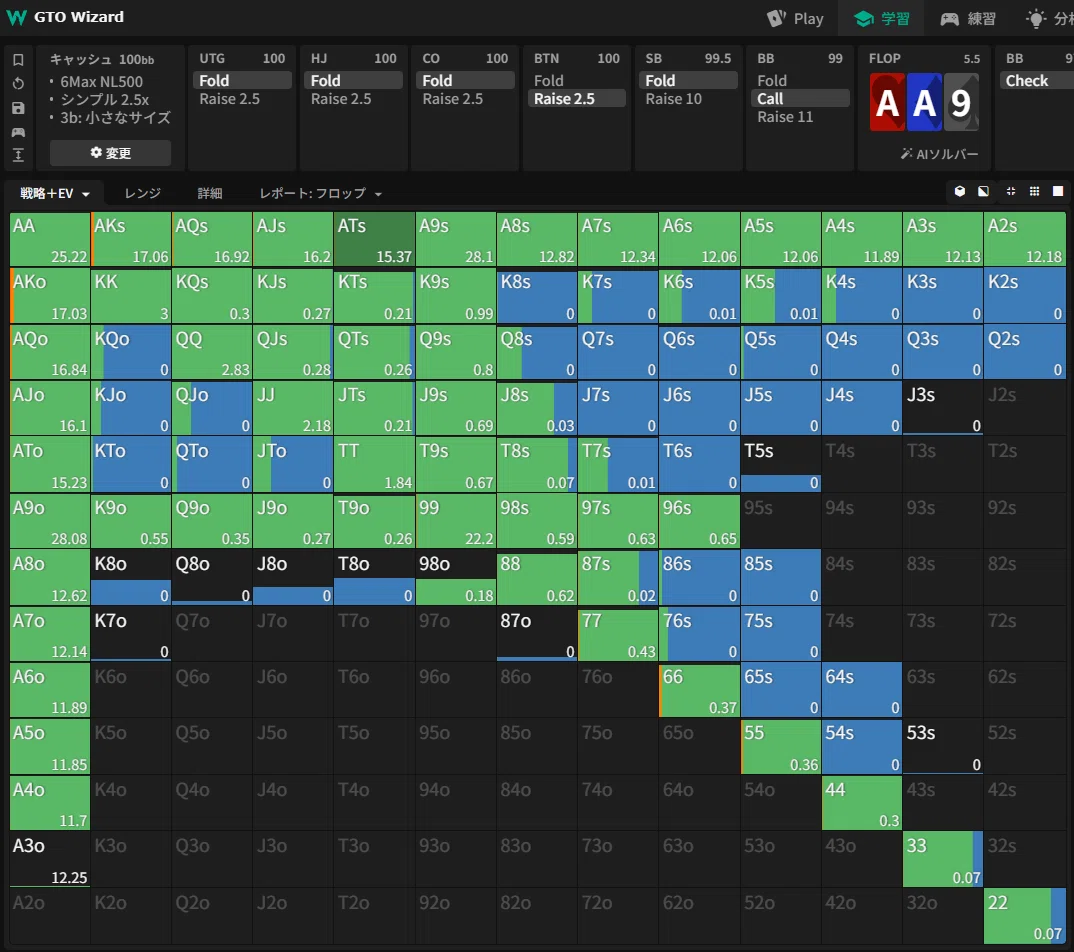Click the 65s hand cell
The image size is (1074, 952).
click(781, 690)
